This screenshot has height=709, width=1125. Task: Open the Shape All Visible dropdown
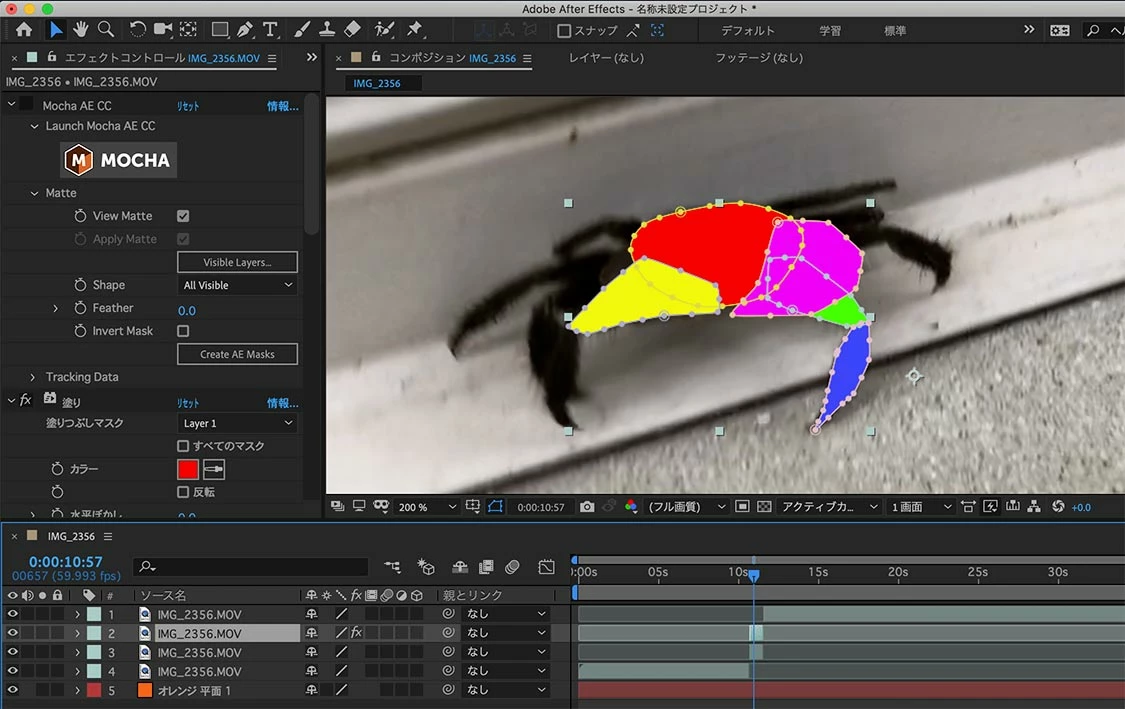pos(238,285)
